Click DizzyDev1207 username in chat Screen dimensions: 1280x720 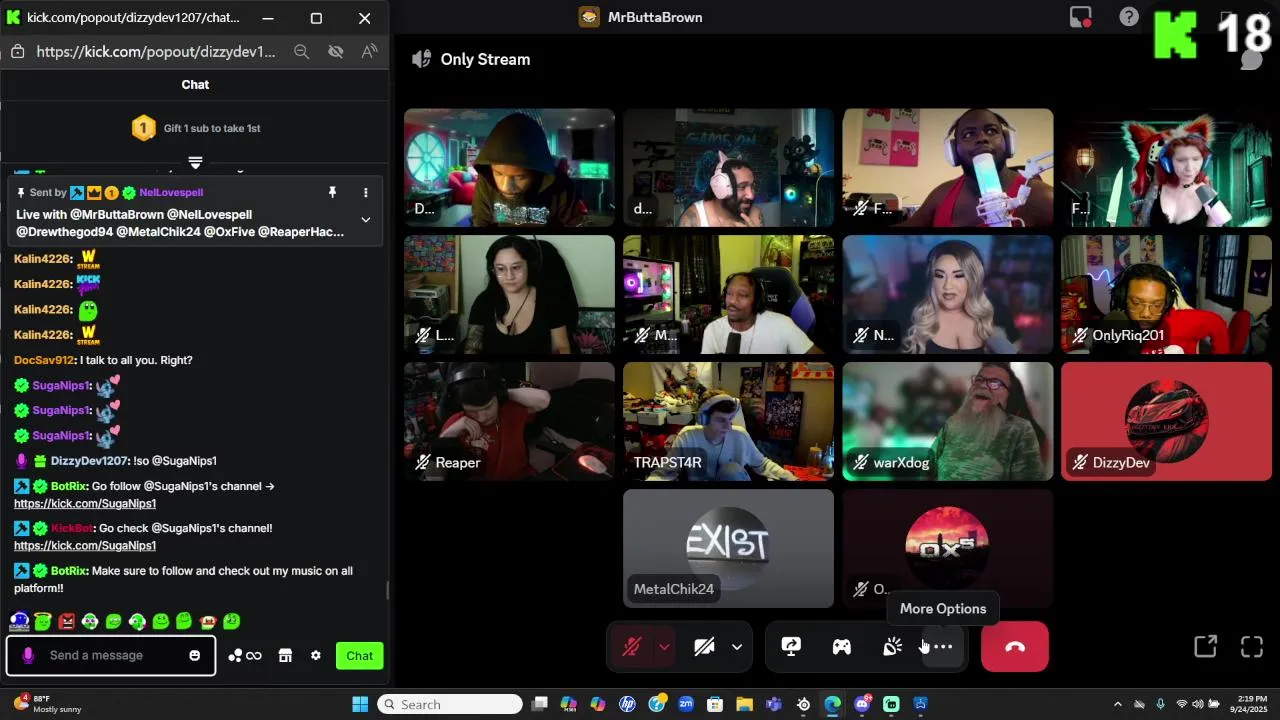pyautogui.click(x=89, y=461)
